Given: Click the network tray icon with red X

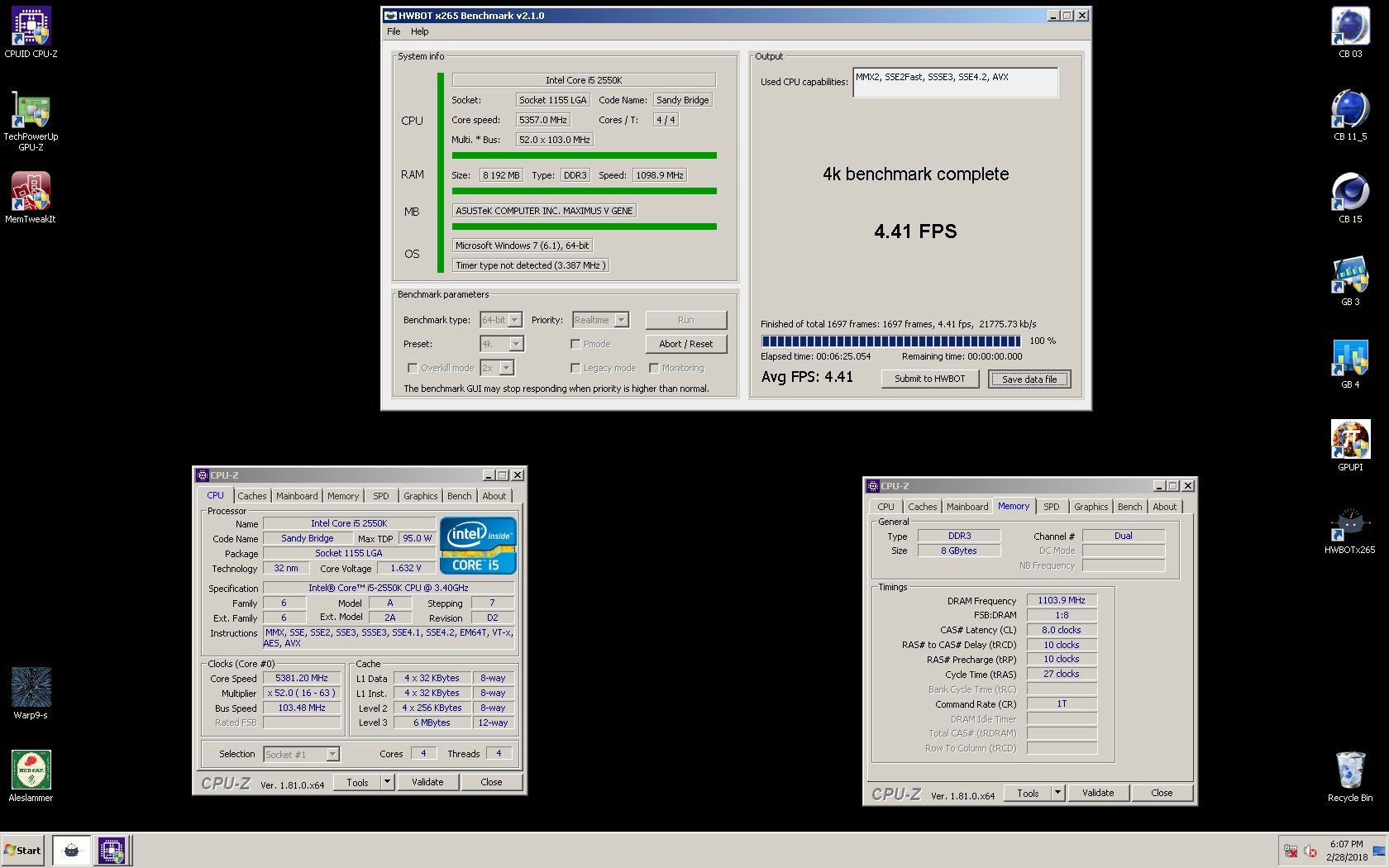Looking at the screenshot, I should 1291,851.
